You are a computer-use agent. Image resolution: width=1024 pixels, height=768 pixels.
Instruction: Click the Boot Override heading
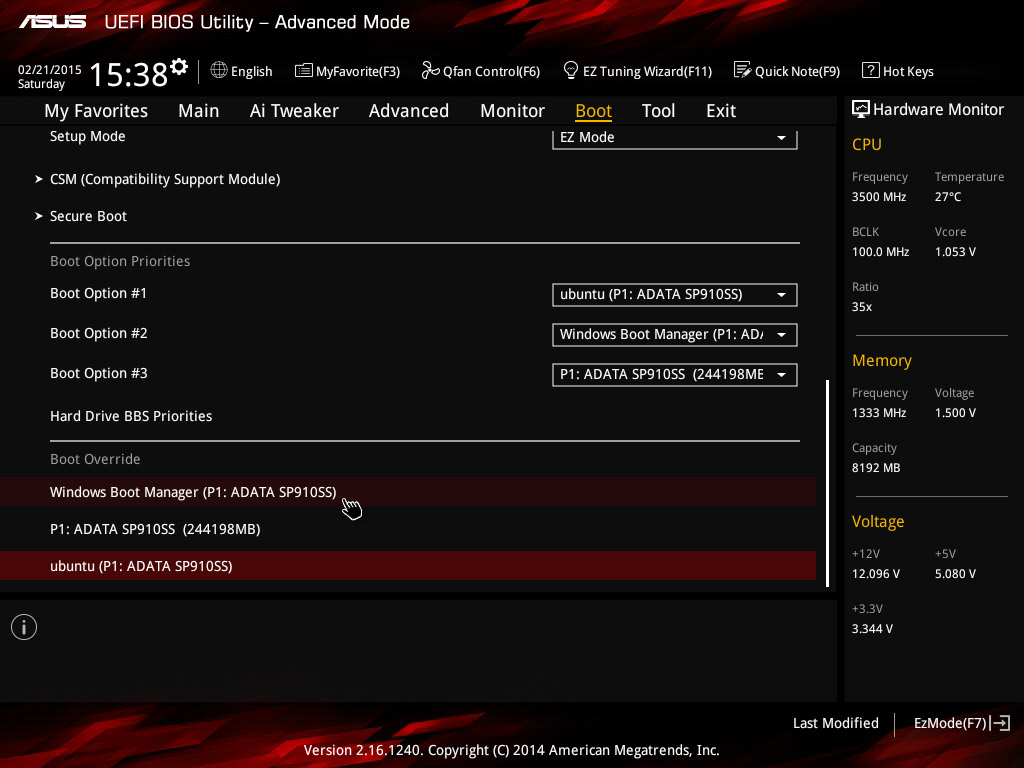tap(95, 459)
